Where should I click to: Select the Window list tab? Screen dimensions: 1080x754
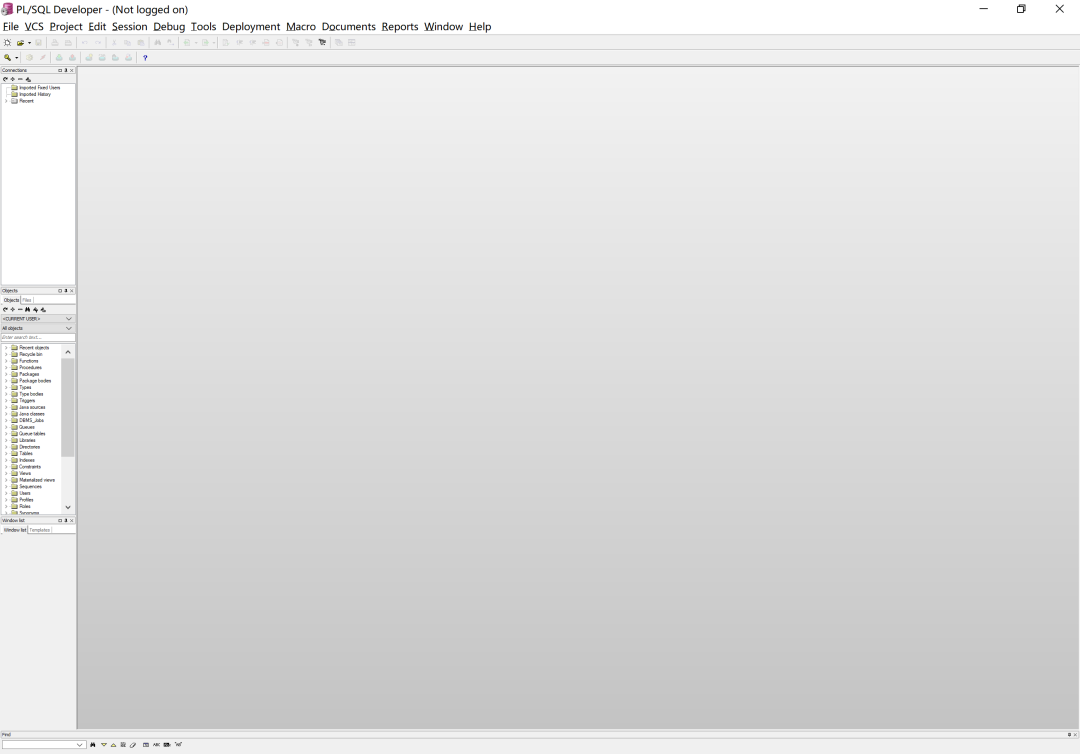coord(14,530)
